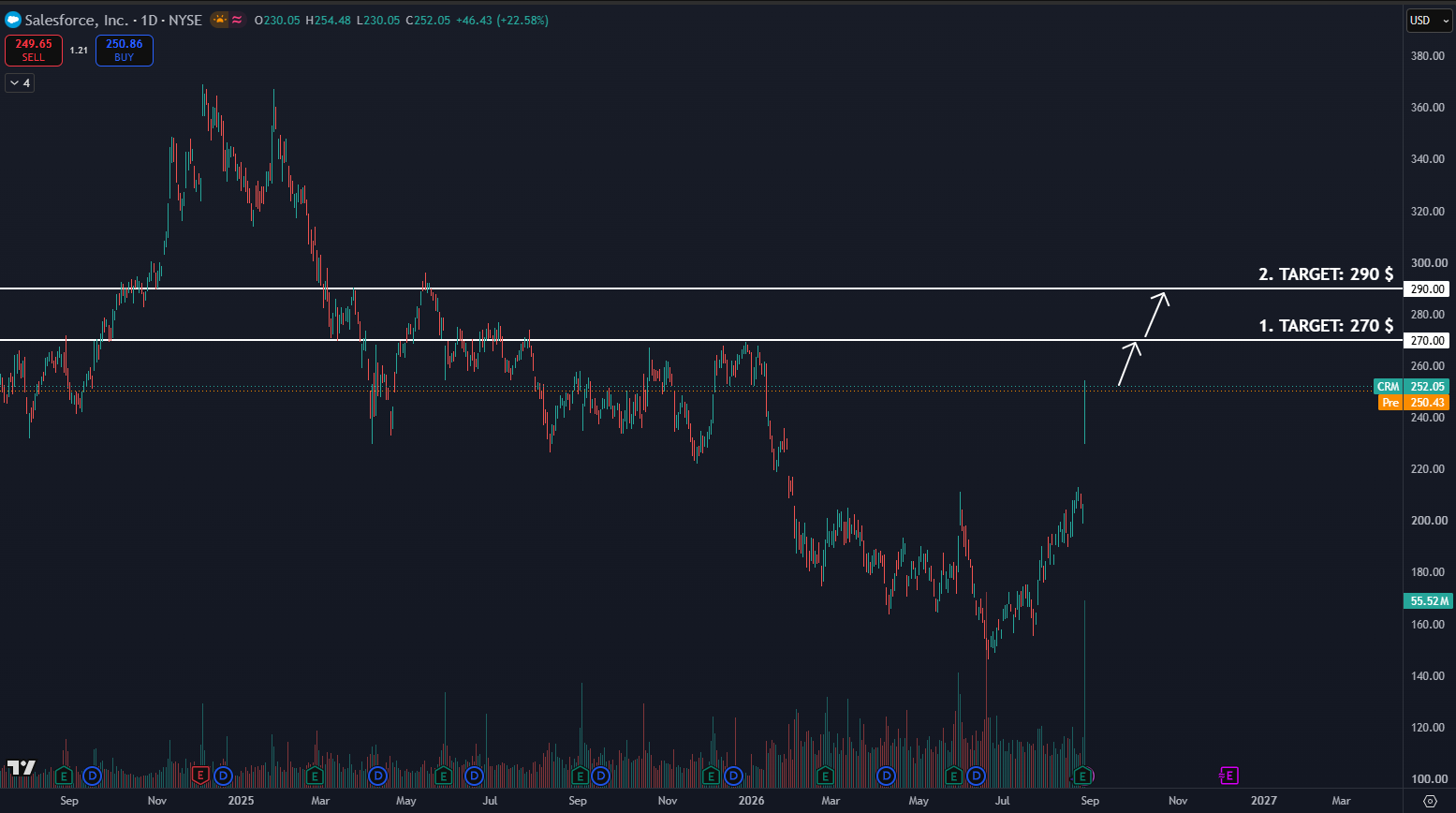Click the change value +46.43 (+22.58%)

coord(502,20)
